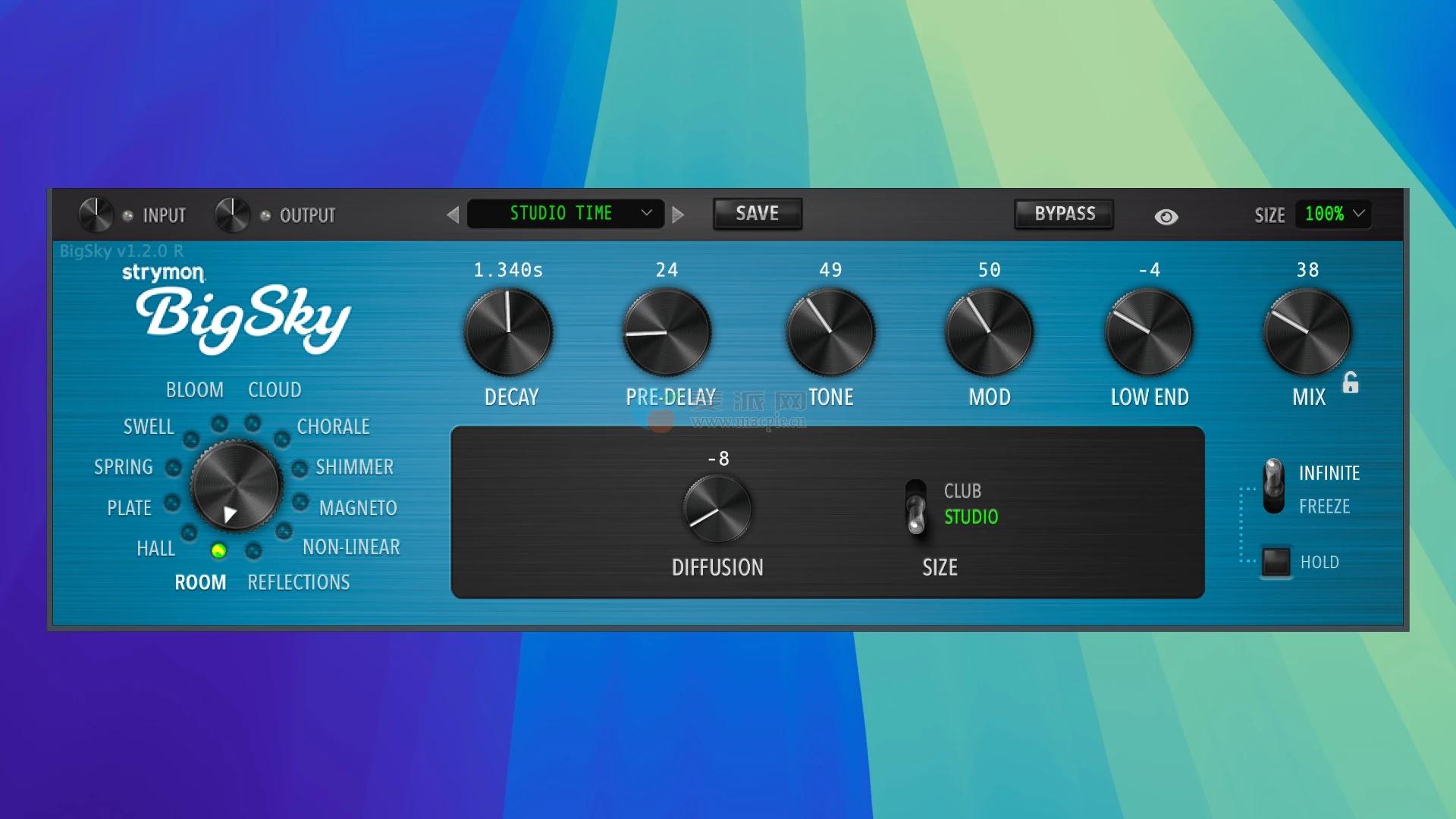Select the PLATE reverb LED

[x=173, y=502]
